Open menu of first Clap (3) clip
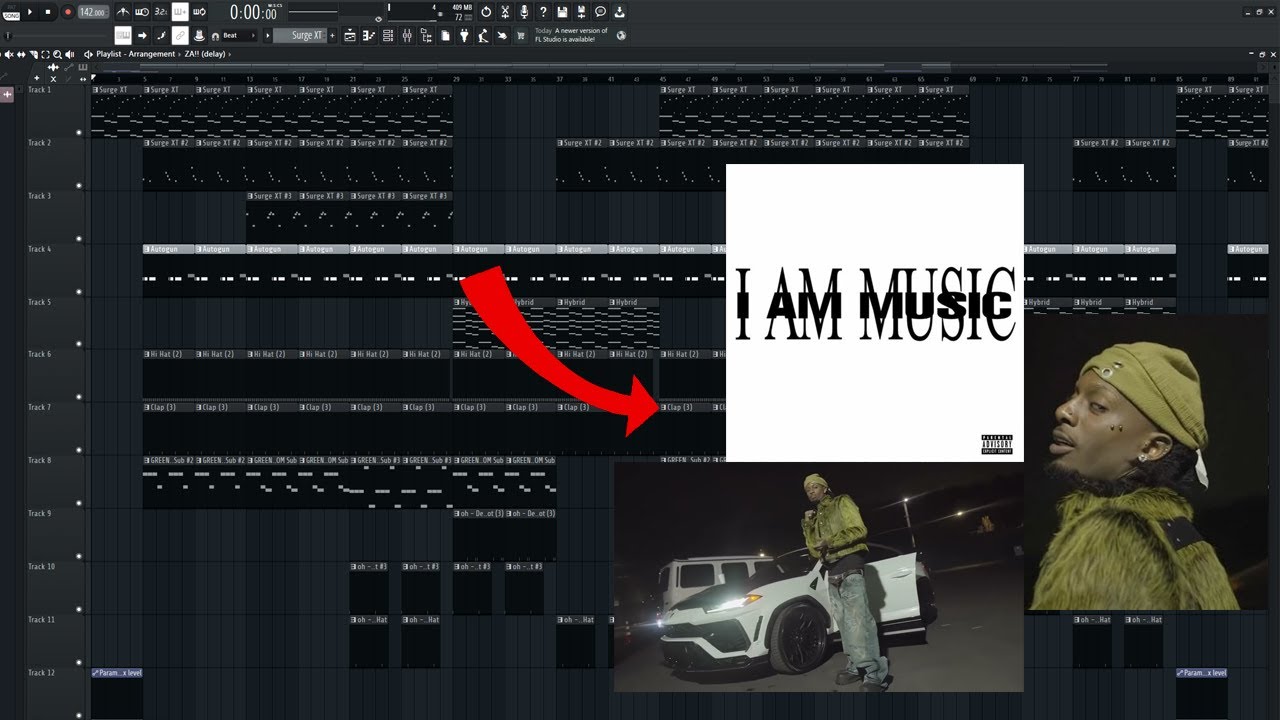 [147, 407]
